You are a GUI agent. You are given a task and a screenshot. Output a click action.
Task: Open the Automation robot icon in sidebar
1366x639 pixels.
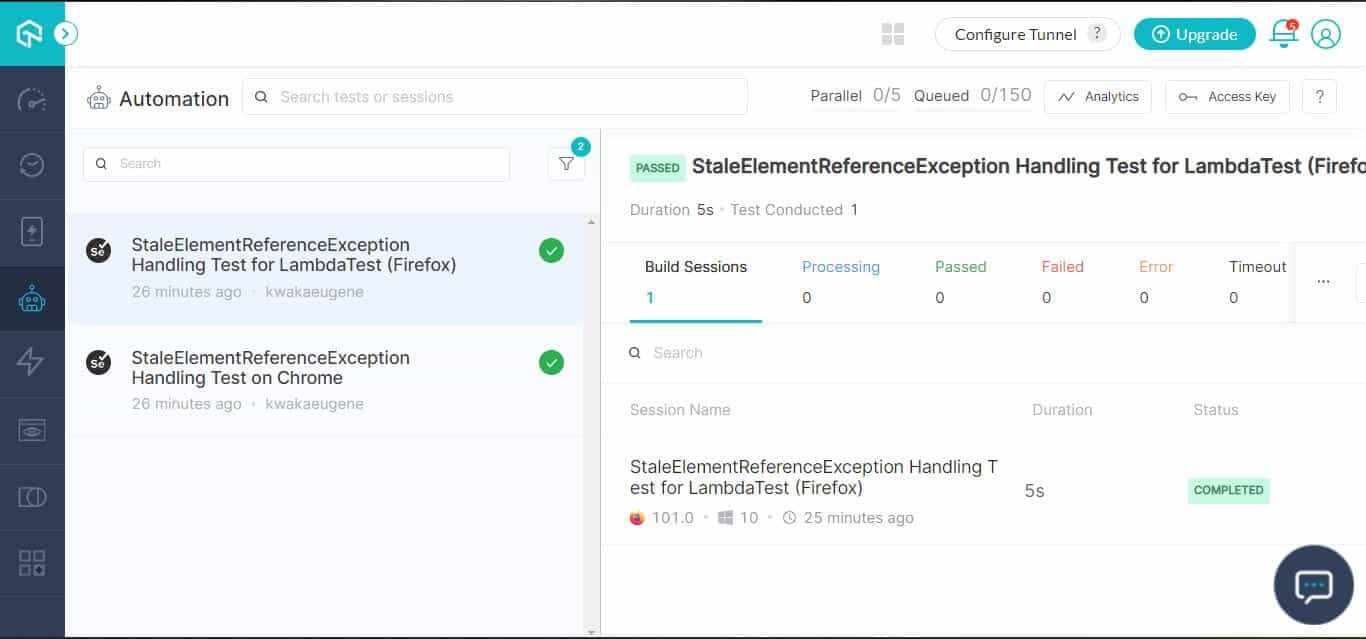point(31,297)
